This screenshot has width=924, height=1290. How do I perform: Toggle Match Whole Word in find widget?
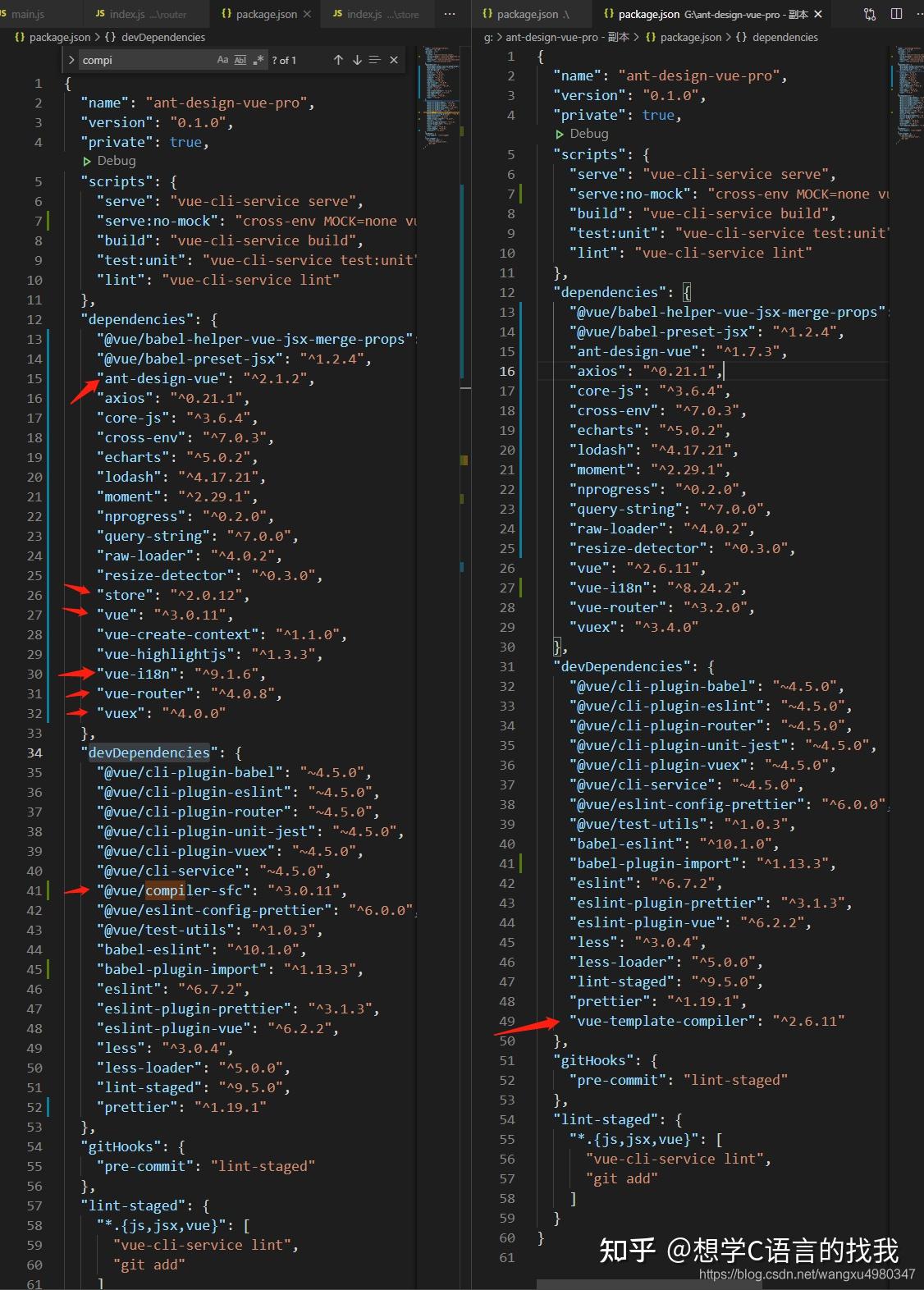click(240, 60)
